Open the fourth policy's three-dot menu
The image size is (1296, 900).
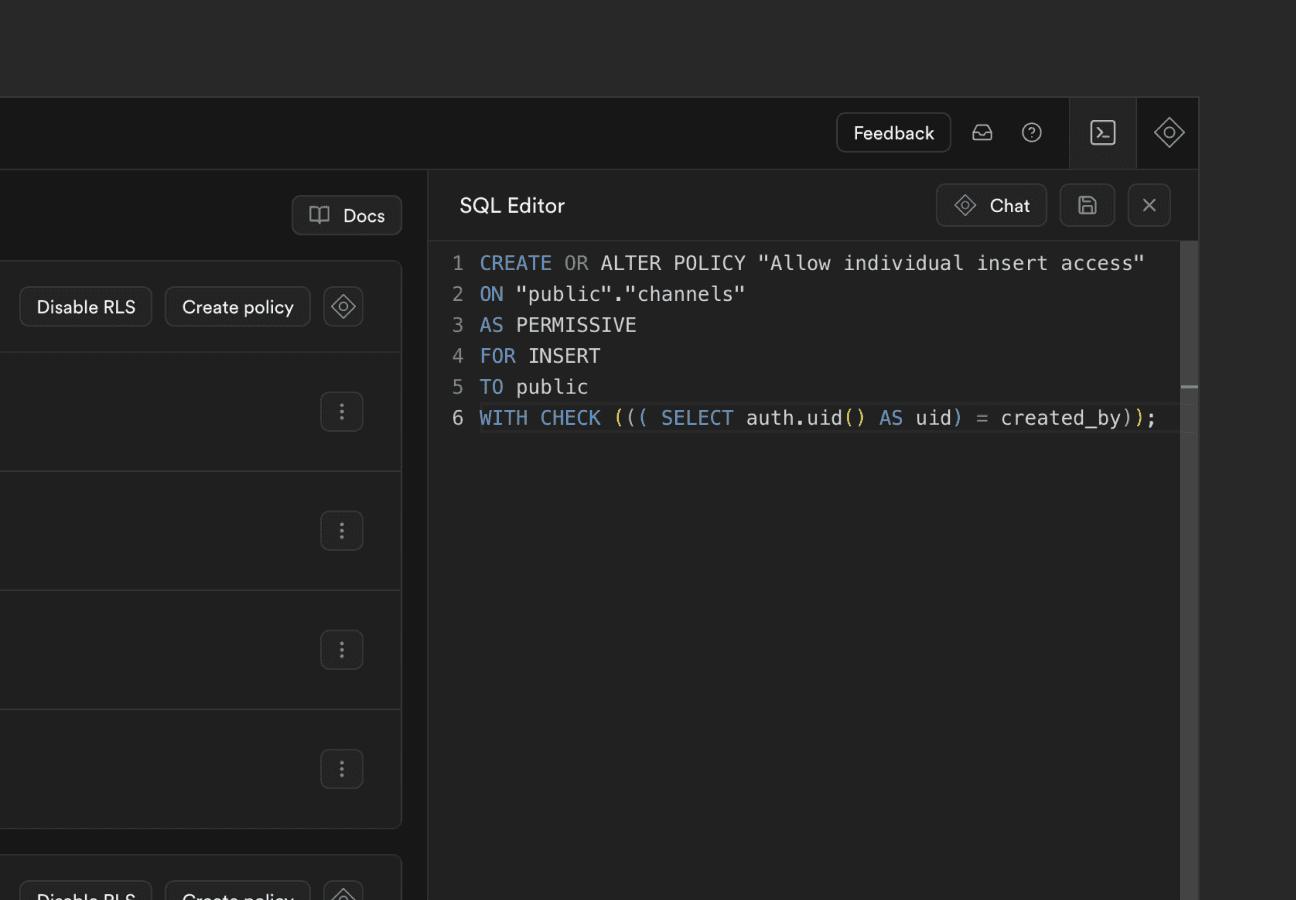coord(342,769)
